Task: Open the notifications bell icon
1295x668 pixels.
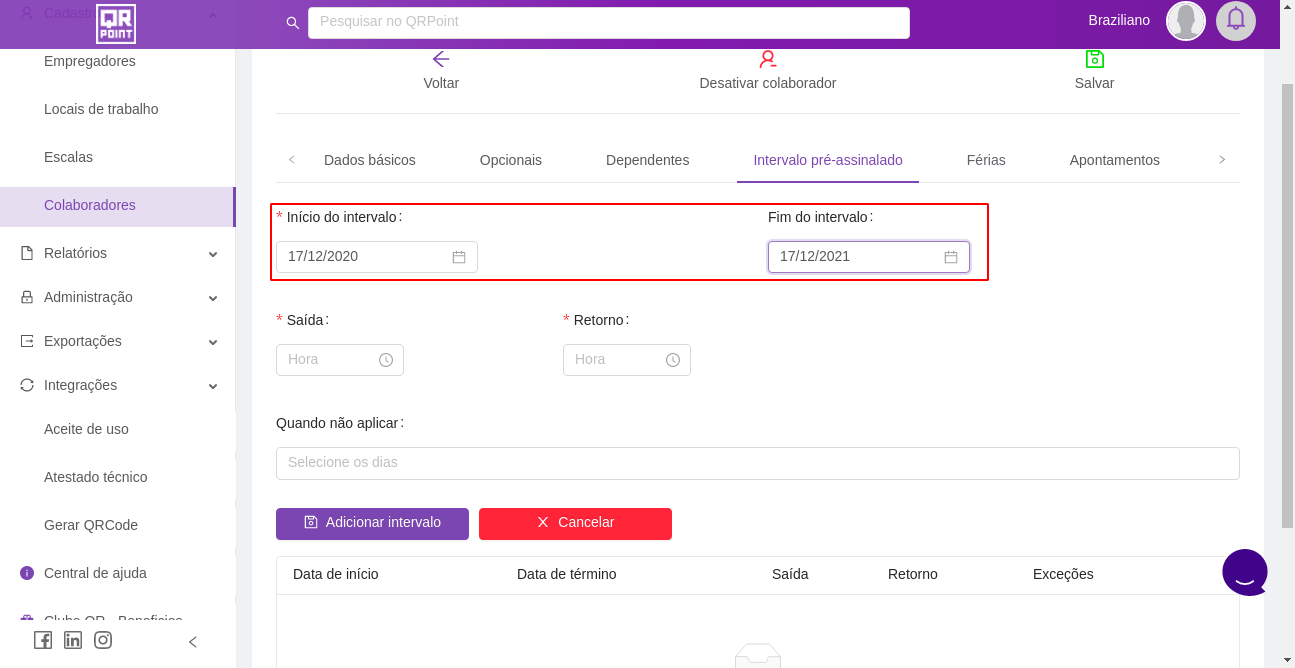Action: 1236,20
